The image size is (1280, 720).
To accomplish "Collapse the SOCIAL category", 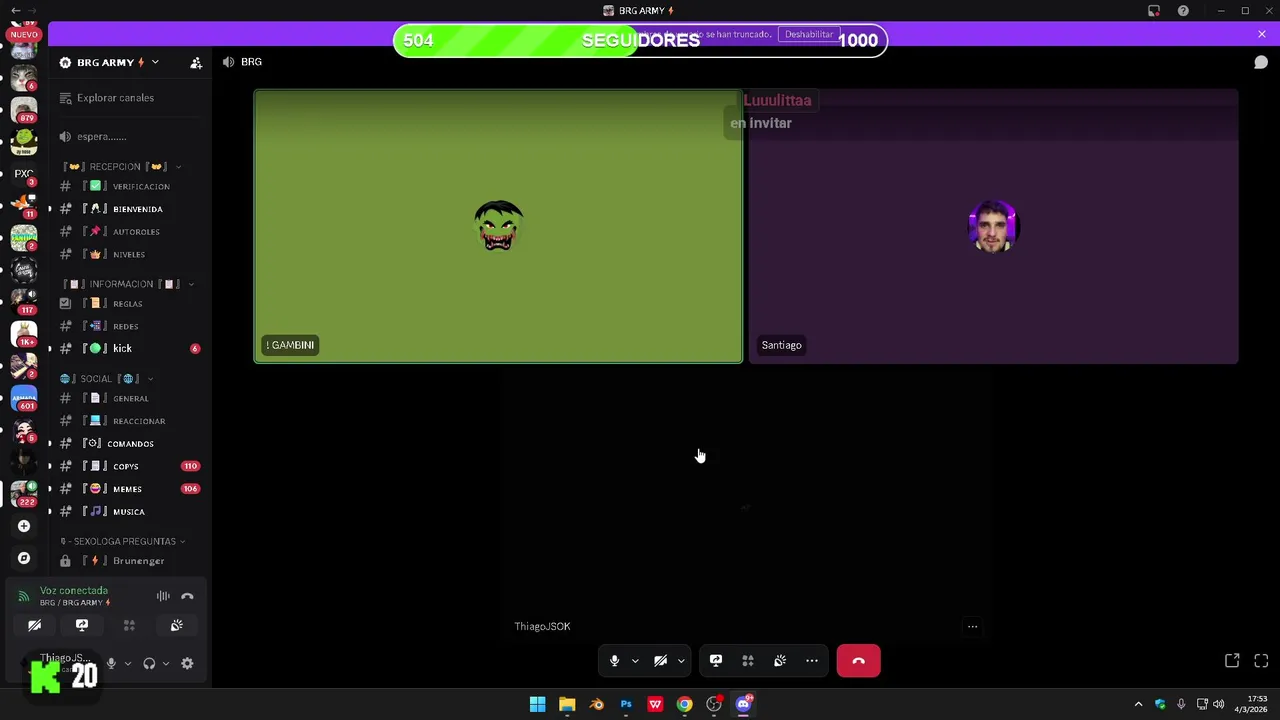I will click(x=106, y=379).
